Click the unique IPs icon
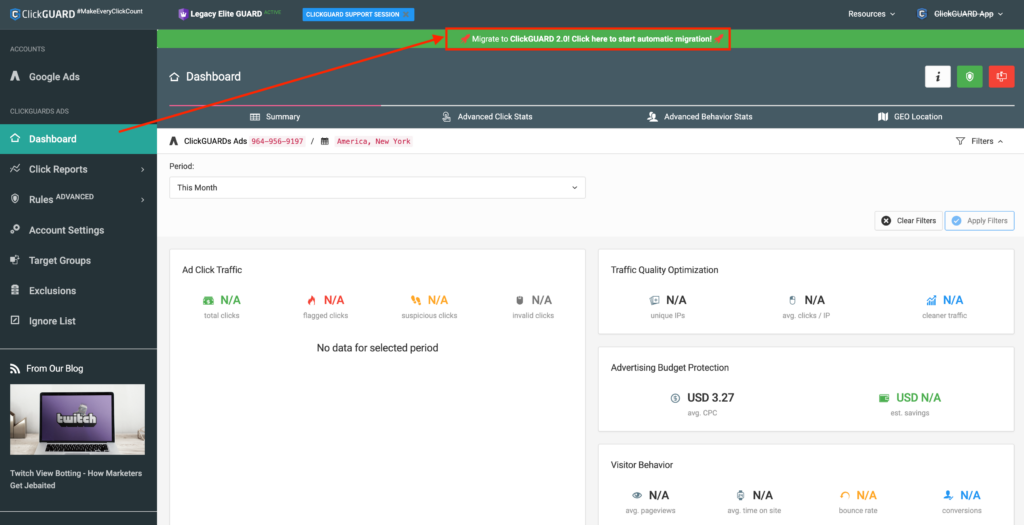Viewport: 1024px width, 525px height. (654, 300)
